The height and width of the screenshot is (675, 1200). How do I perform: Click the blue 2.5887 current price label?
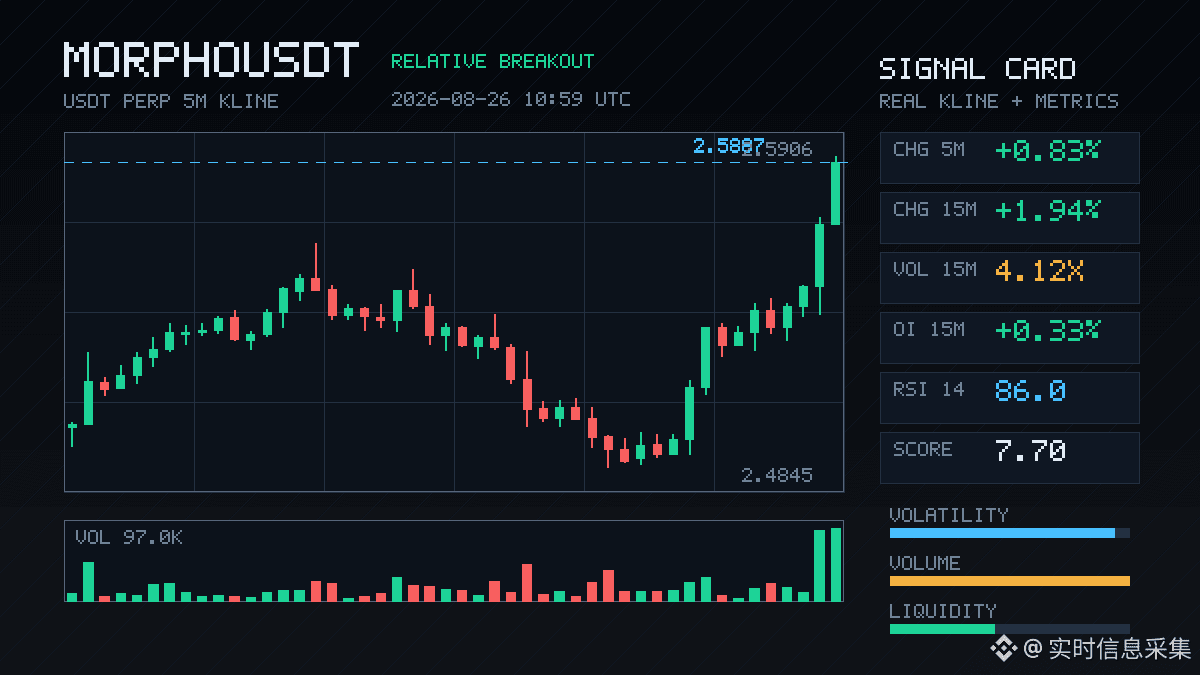(x=729, y=147)
